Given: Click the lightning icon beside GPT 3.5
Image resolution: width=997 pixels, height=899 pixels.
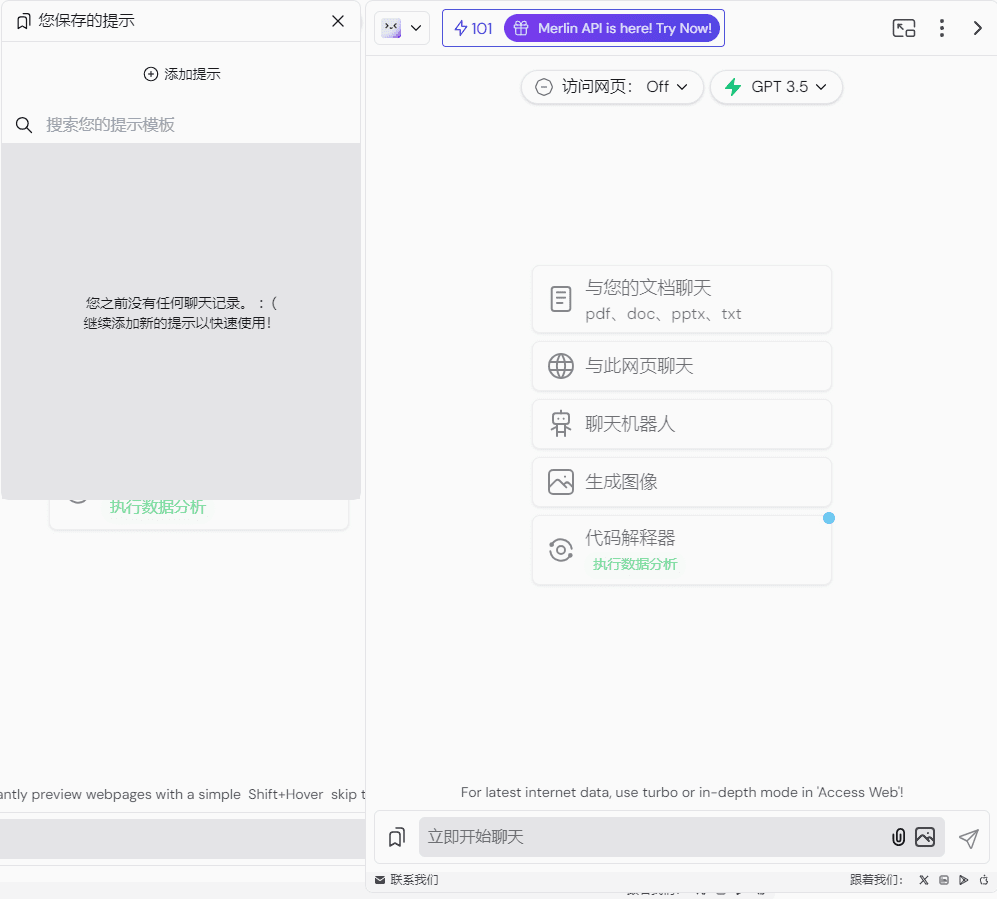Looking at the screenshot, I should pyautogui.click(x=733, y=86).
